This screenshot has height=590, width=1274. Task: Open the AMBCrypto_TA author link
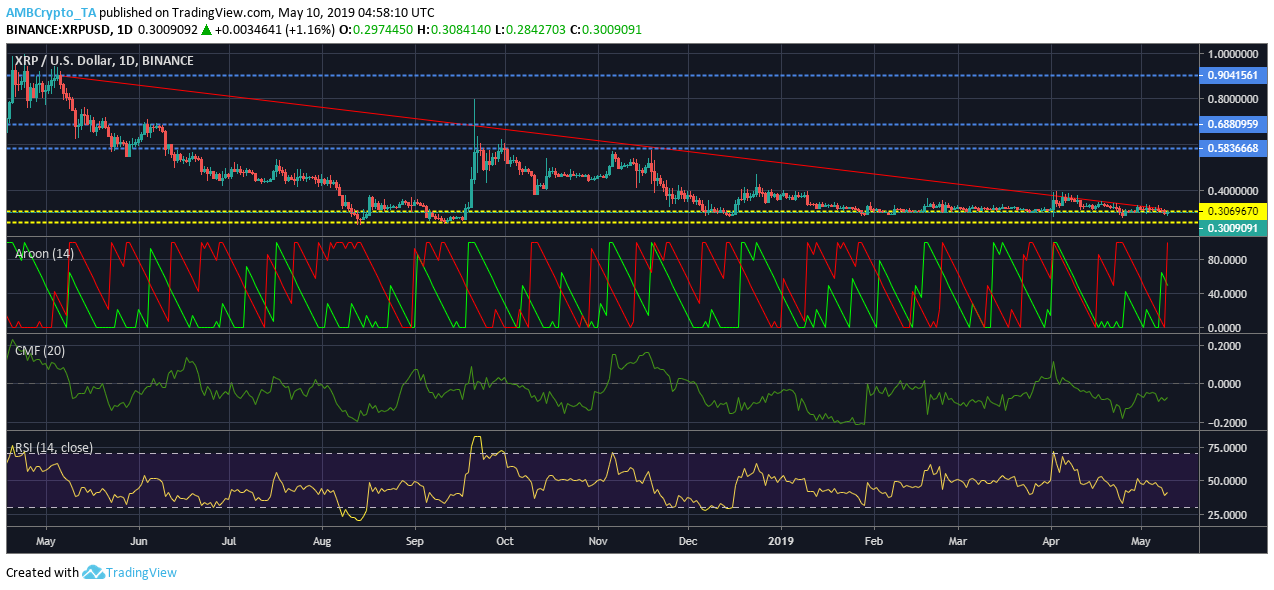53,13
